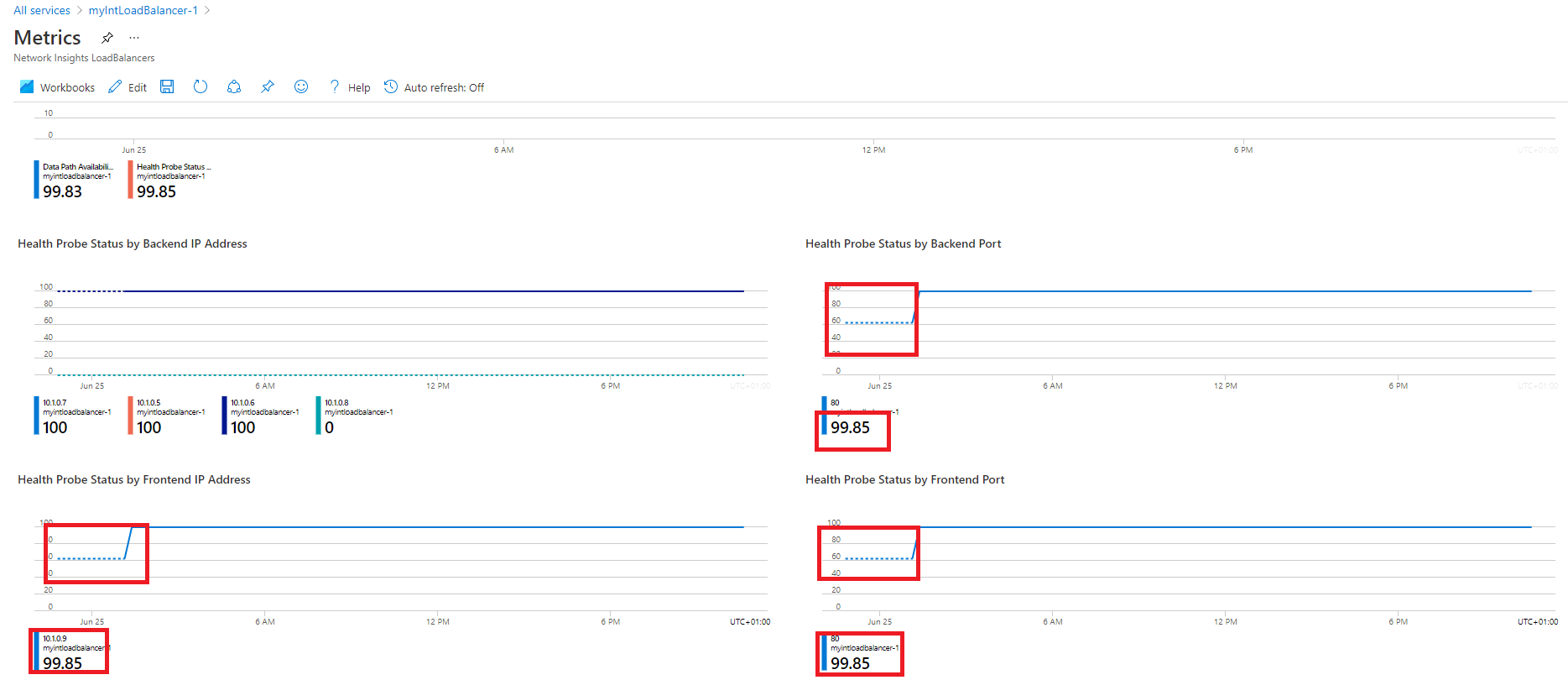Go to the myIntLoadBalancer-1 breadcrumb
Image resolution: width=1568 pixels, height=680 pixels.
tap(143, 10)
